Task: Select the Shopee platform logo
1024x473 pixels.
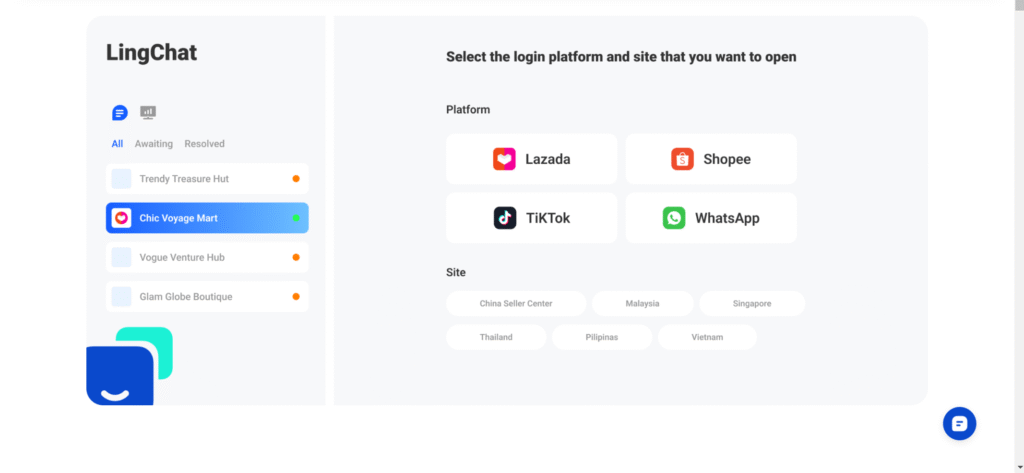Action: (x=682, y=159)
